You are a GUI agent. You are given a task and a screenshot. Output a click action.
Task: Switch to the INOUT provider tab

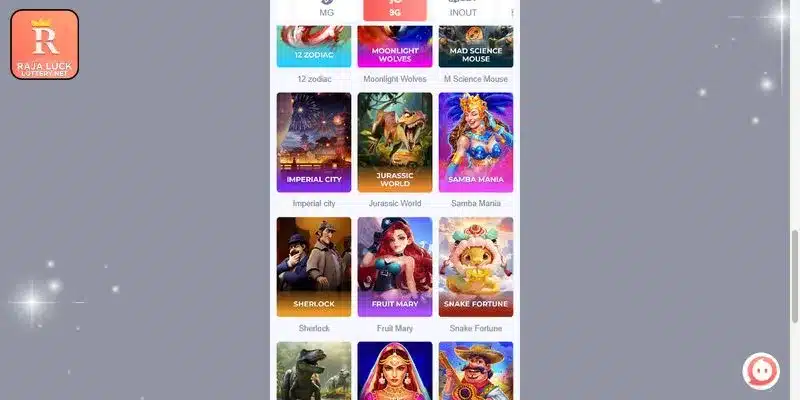tap(463, 9)
